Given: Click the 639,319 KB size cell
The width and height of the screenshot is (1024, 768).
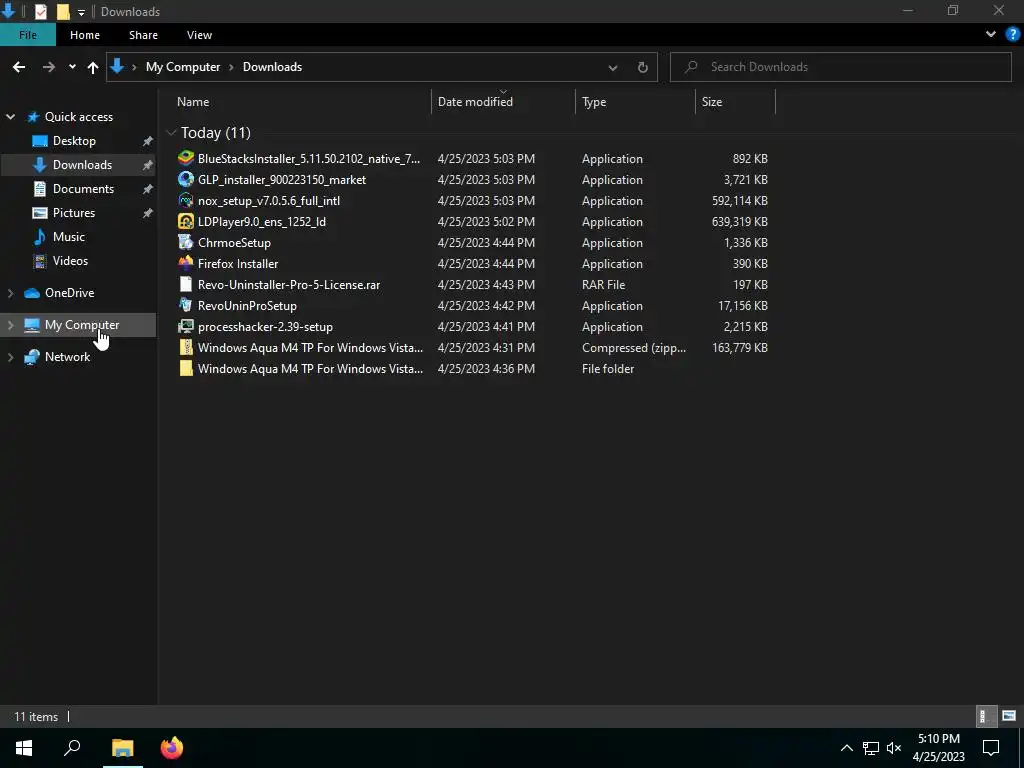Looking at the screenshot, I should (x=739, y=221).
